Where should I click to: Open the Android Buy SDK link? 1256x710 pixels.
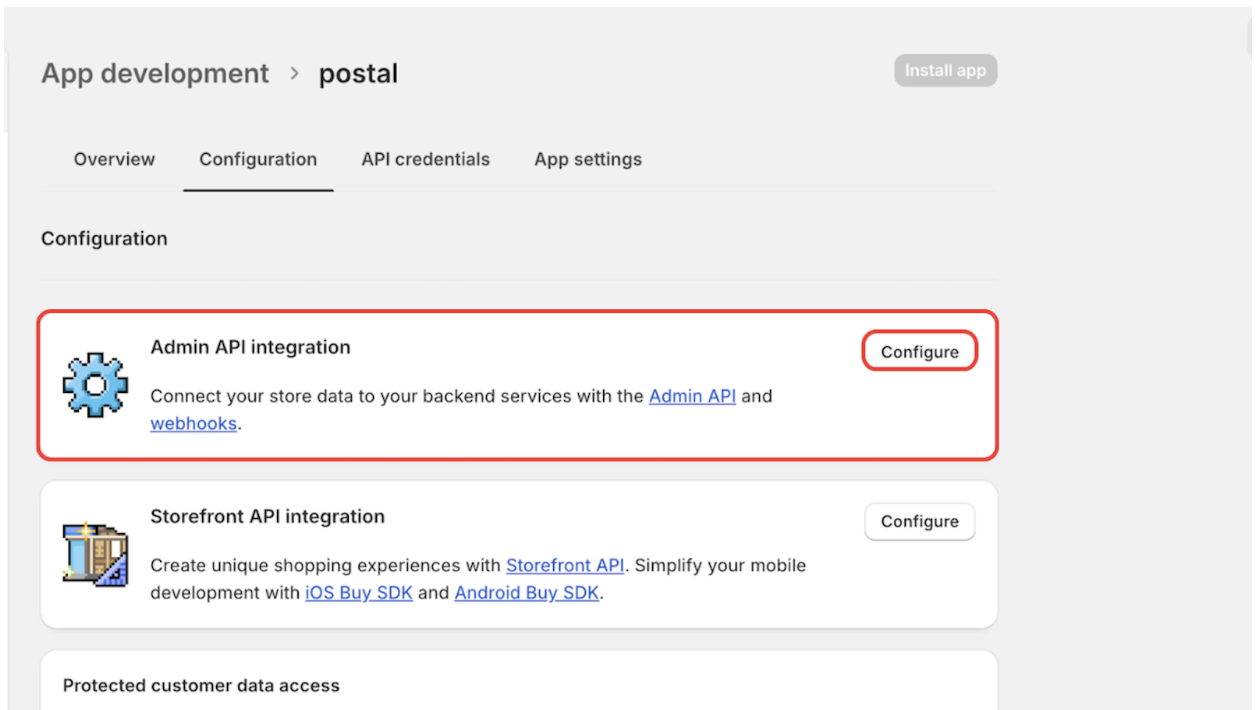pos(526,592)
